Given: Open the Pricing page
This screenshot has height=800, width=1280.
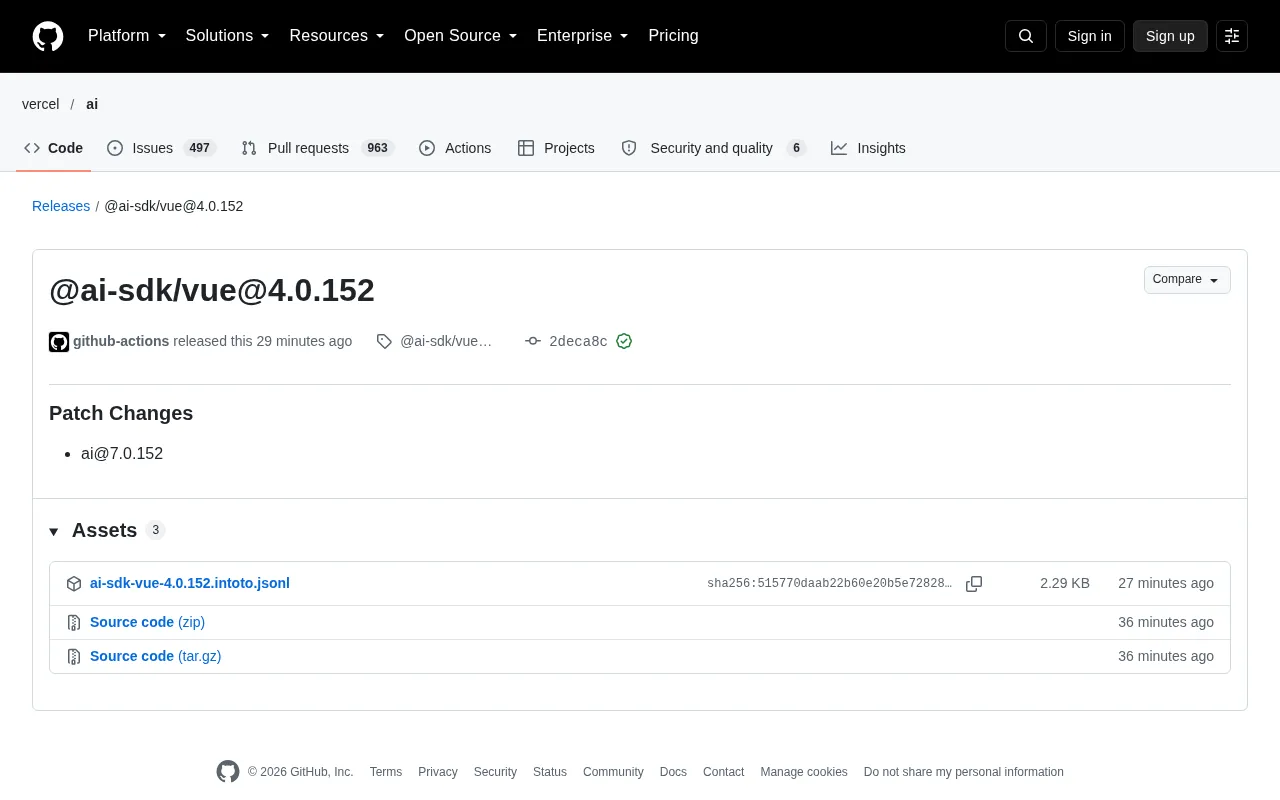Looking at the screenshot, I should 674,36.
